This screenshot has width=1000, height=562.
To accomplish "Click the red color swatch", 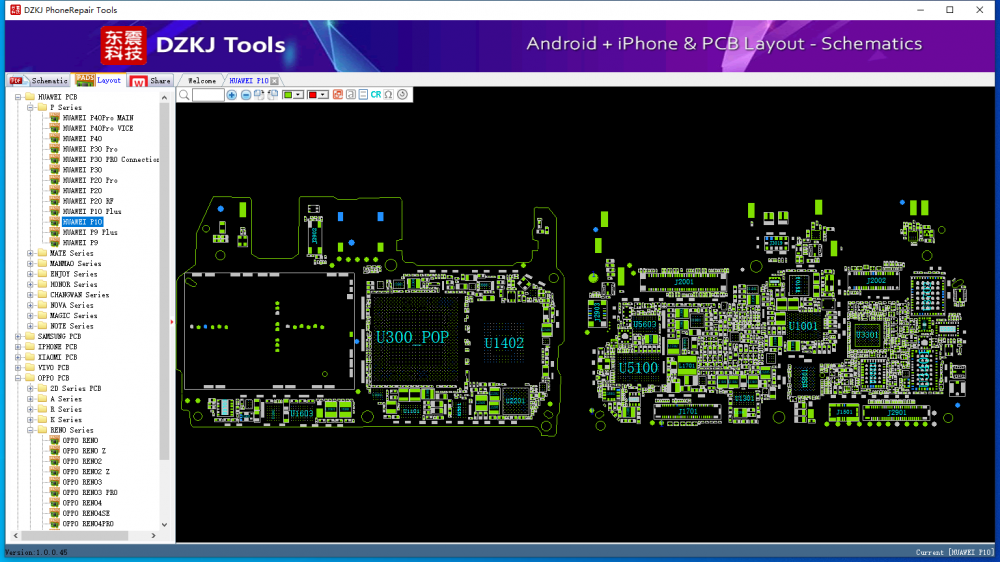I will pos(312,95).
